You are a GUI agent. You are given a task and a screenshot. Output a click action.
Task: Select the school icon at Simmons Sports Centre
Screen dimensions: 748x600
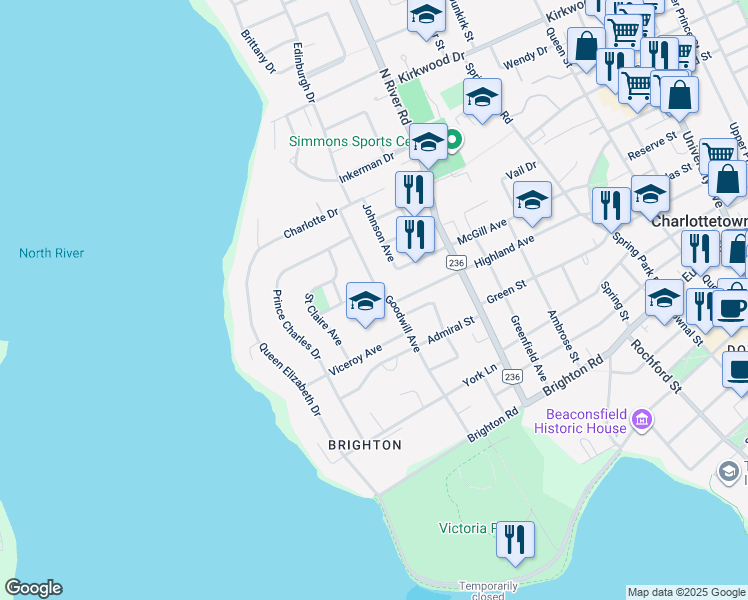428,142
